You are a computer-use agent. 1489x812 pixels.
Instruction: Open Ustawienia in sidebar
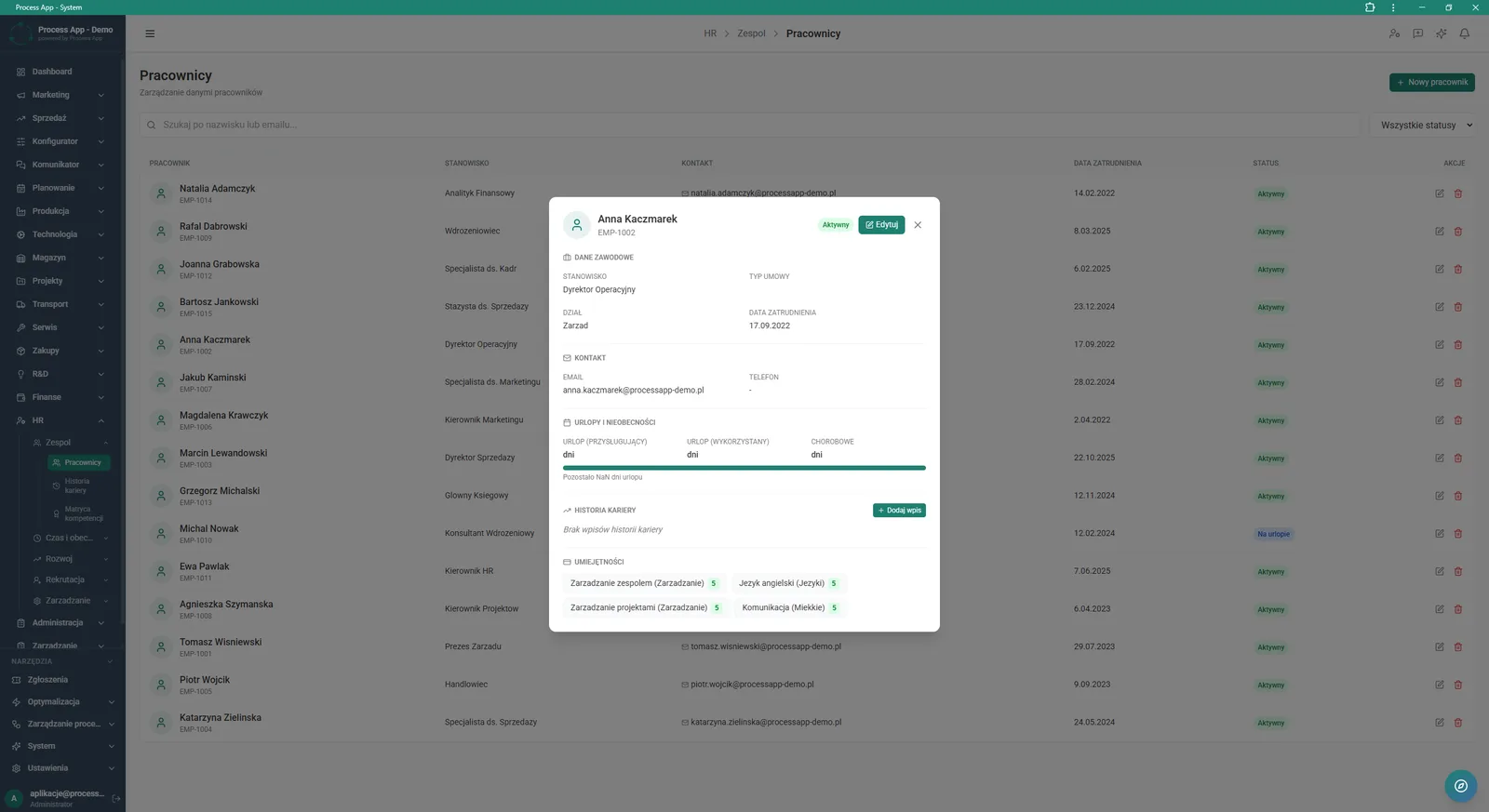(61, 768)
